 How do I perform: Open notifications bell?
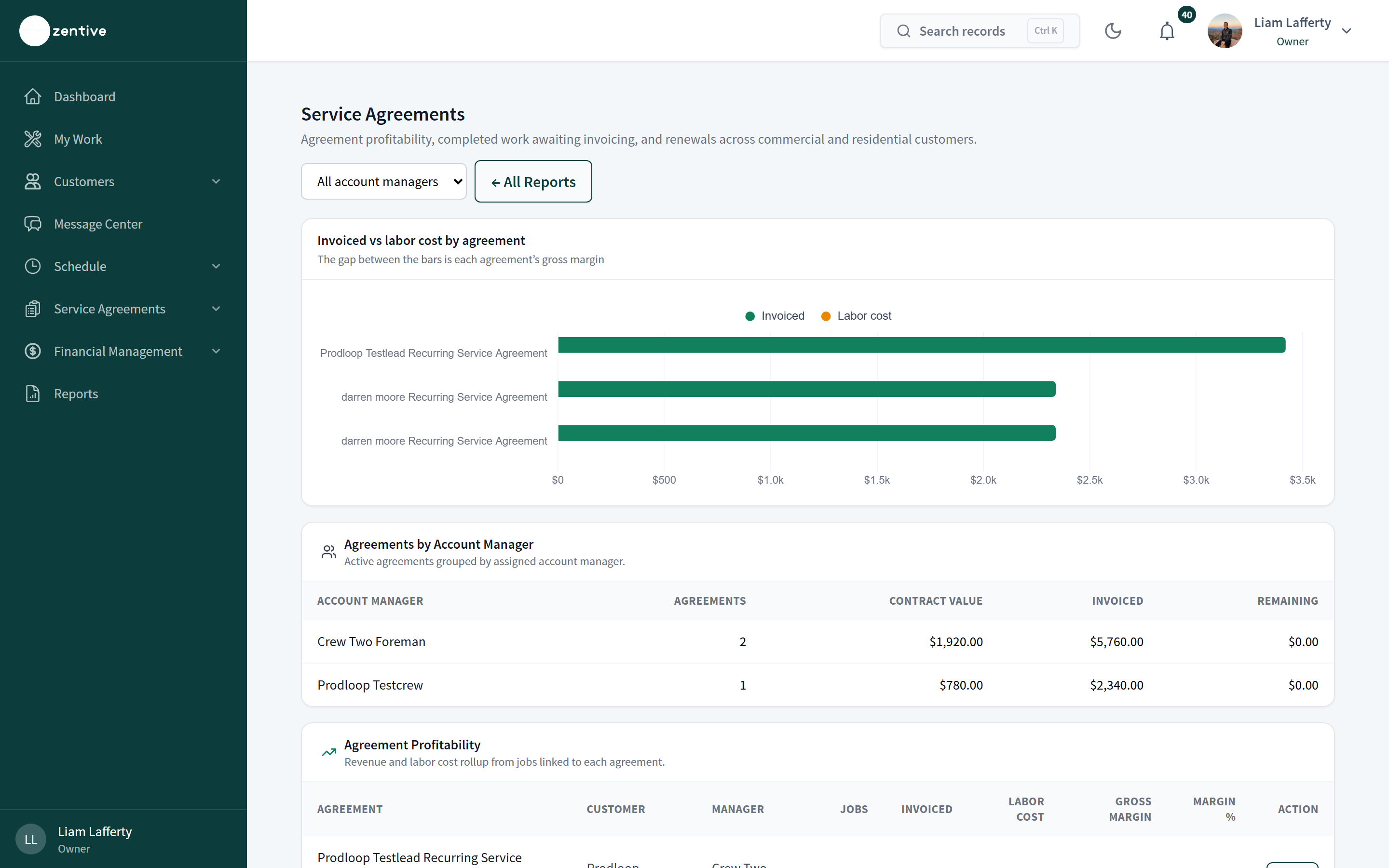click(1167, 31)
